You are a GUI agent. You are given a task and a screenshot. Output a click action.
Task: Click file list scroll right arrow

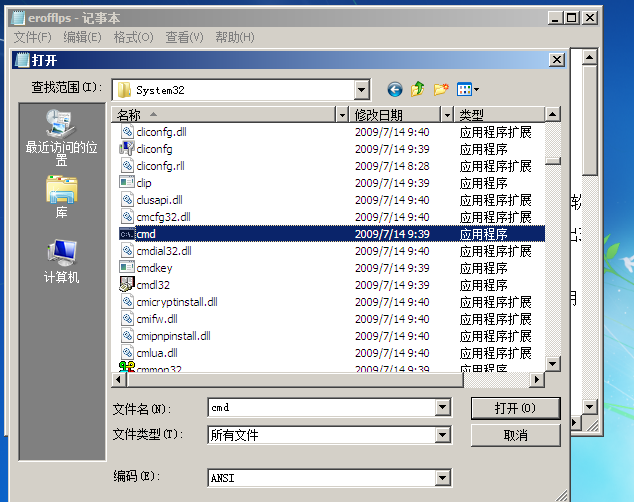[537, 380]
